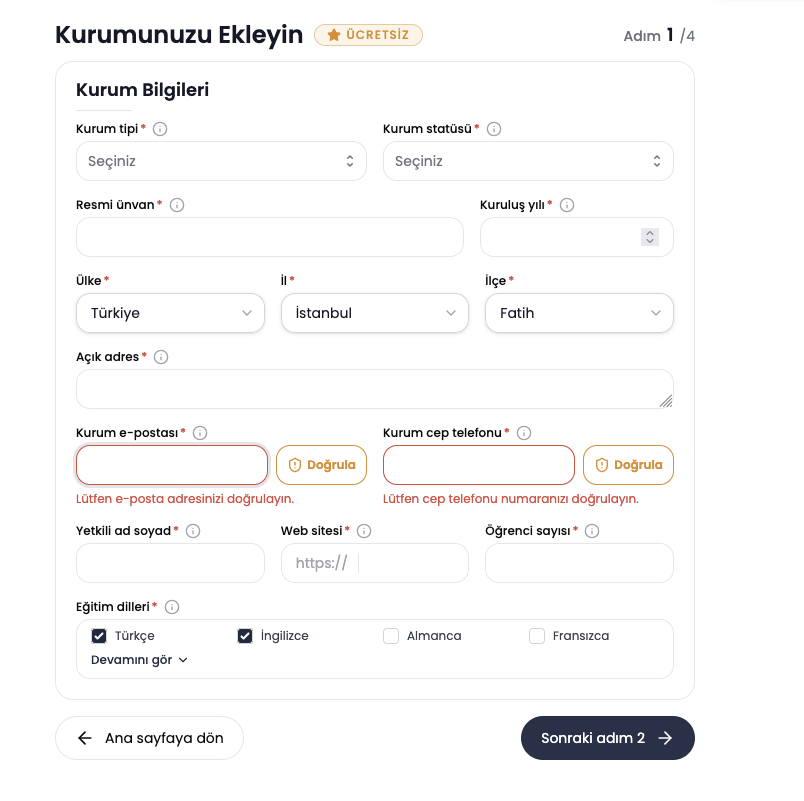Click info icon next to Eğitim dilleri
The image size is (804, 801).
172,607
